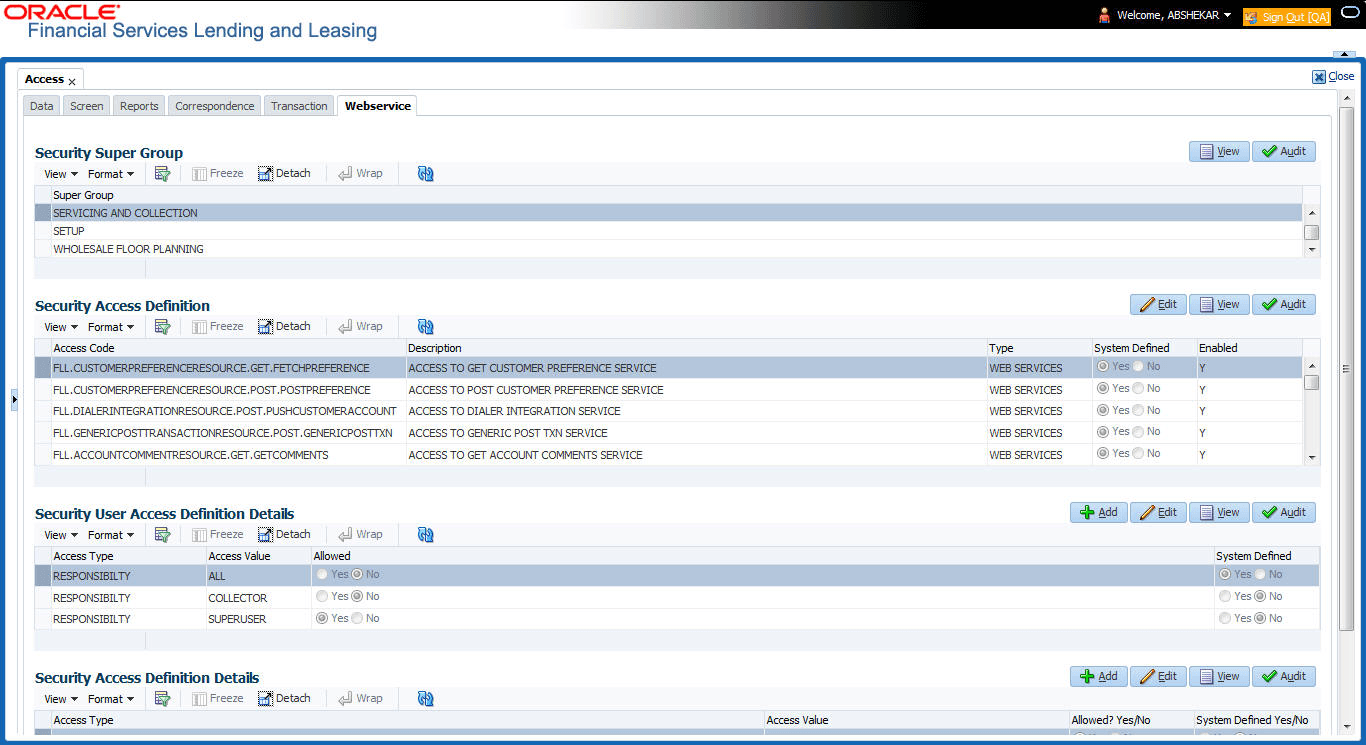Click Add button in User Access Definition Details
The image size is (1366, 745).
[x=1099, y=513]
